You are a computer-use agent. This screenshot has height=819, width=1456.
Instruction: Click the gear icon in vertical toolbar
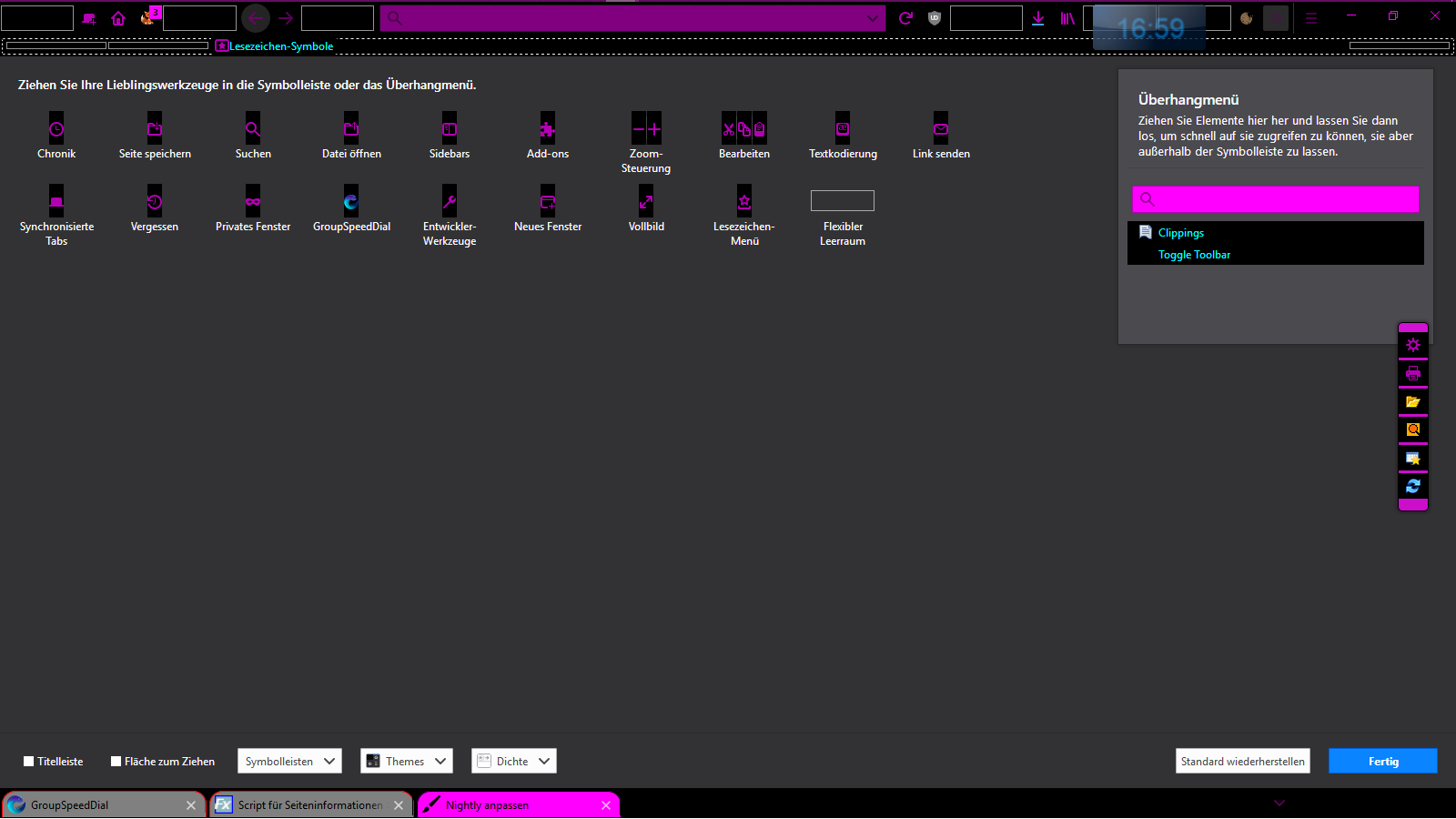pyautogui.click(x=1413, y=345)
